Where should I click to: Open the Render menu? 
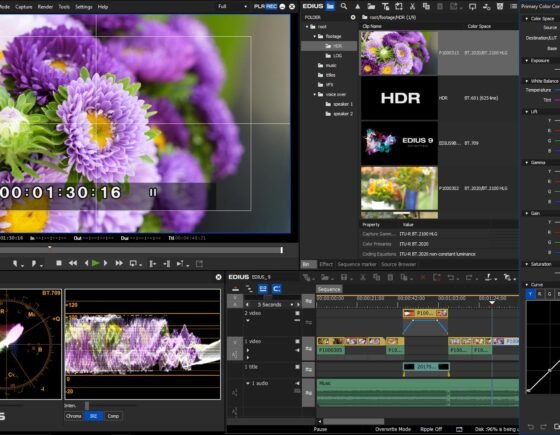[x=45, y=7]
